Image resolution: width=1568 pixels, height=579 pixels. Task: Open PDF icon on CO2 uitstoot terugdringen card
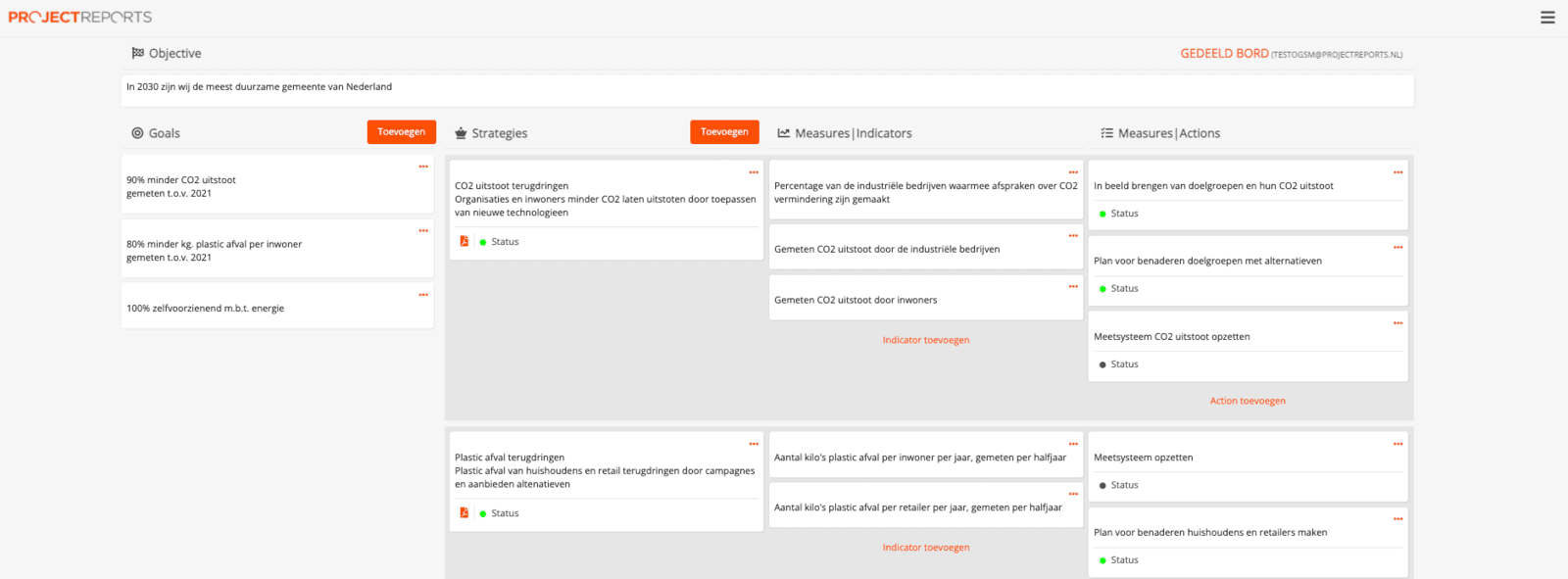point(465,241)
